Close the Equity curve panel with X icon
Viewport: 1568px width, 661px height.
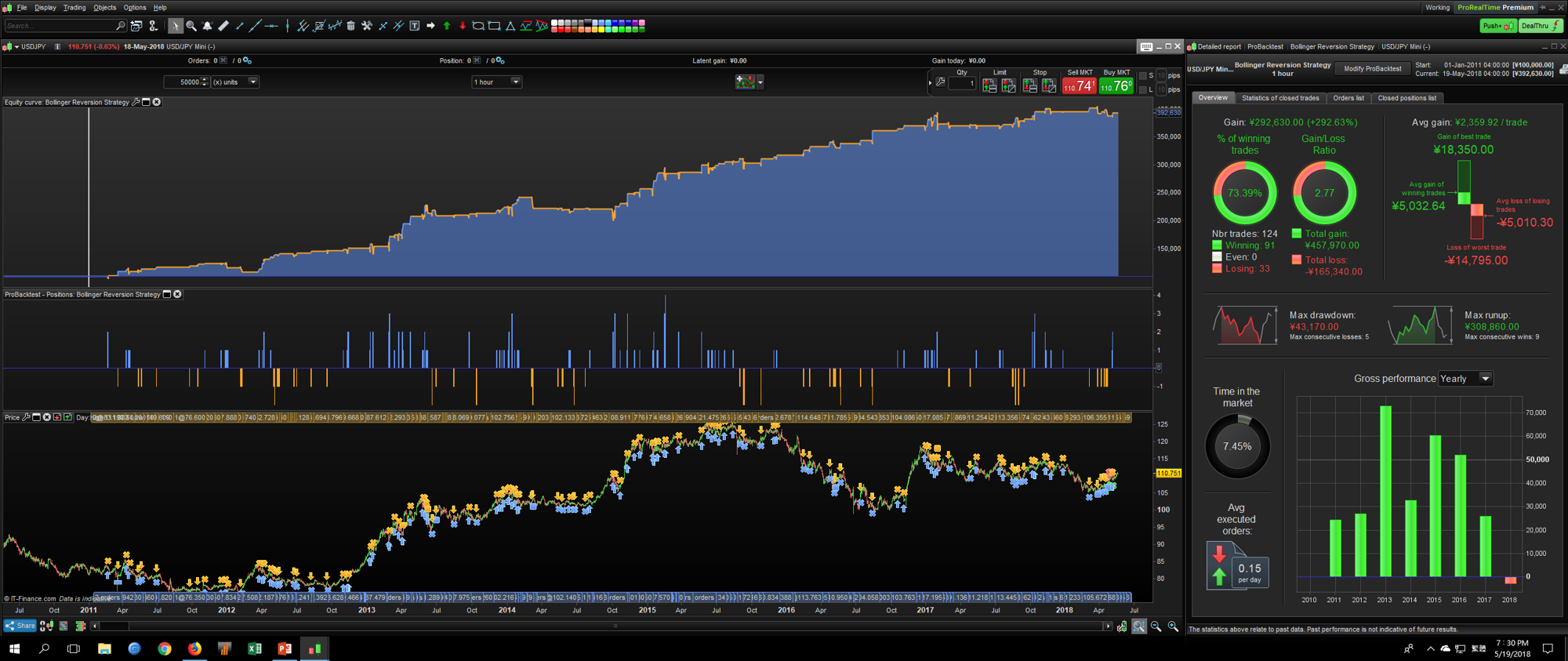click(157, 102)
